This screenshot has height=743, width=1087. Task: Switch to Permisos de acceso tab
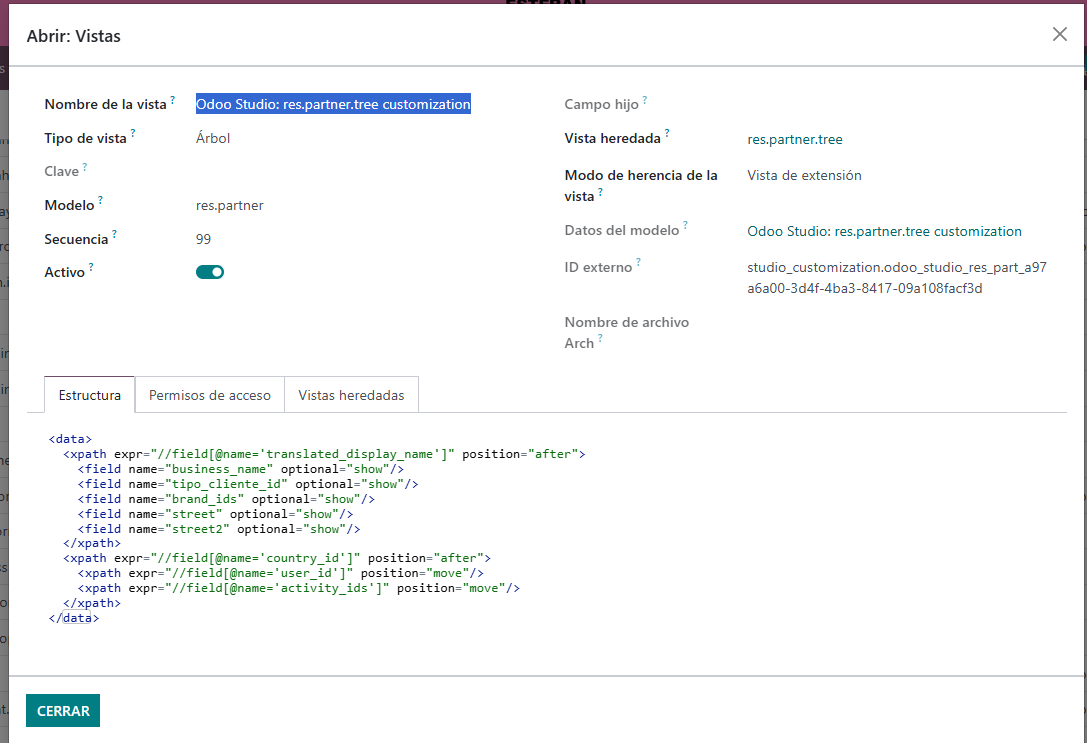[x=210, y=395]
